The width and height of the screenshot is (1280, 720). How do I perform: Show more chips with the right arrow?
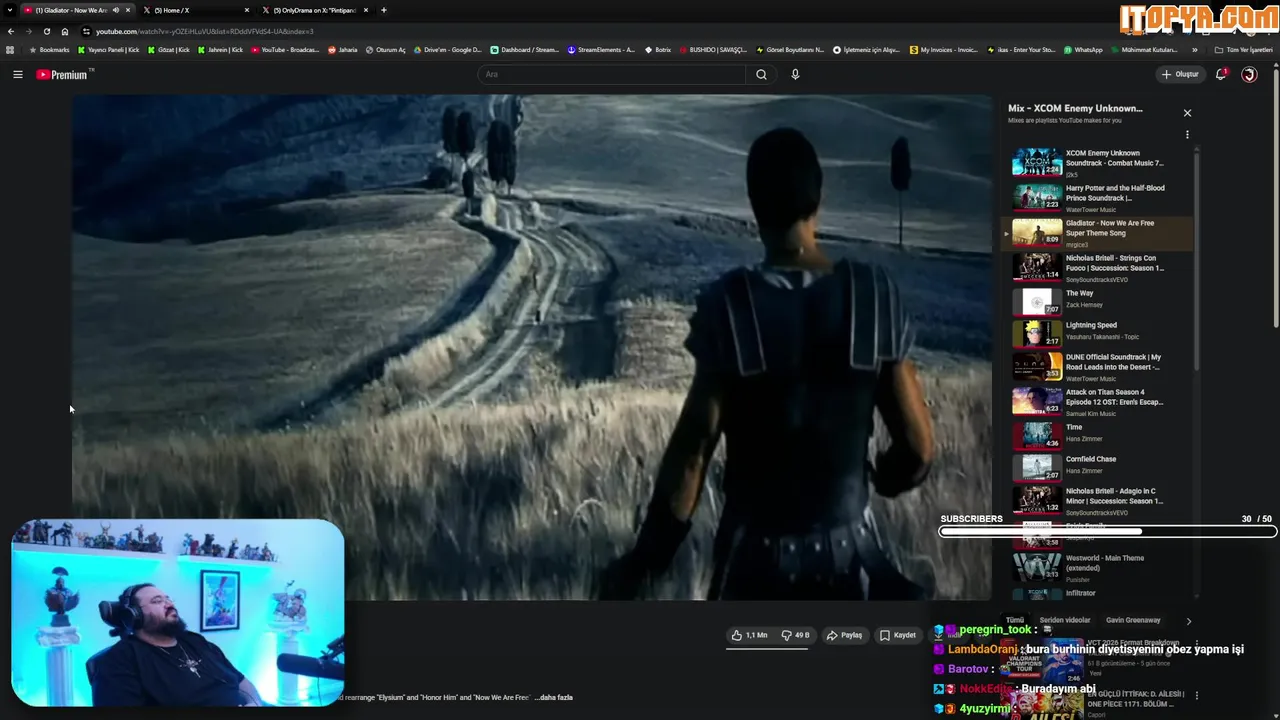[x=1188, y=621]
